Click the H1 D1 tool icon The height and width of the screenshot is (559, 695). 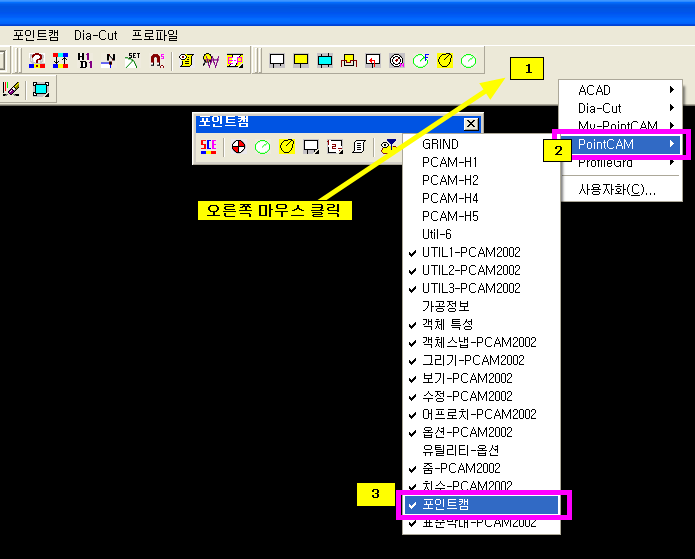tap(84, 60)
